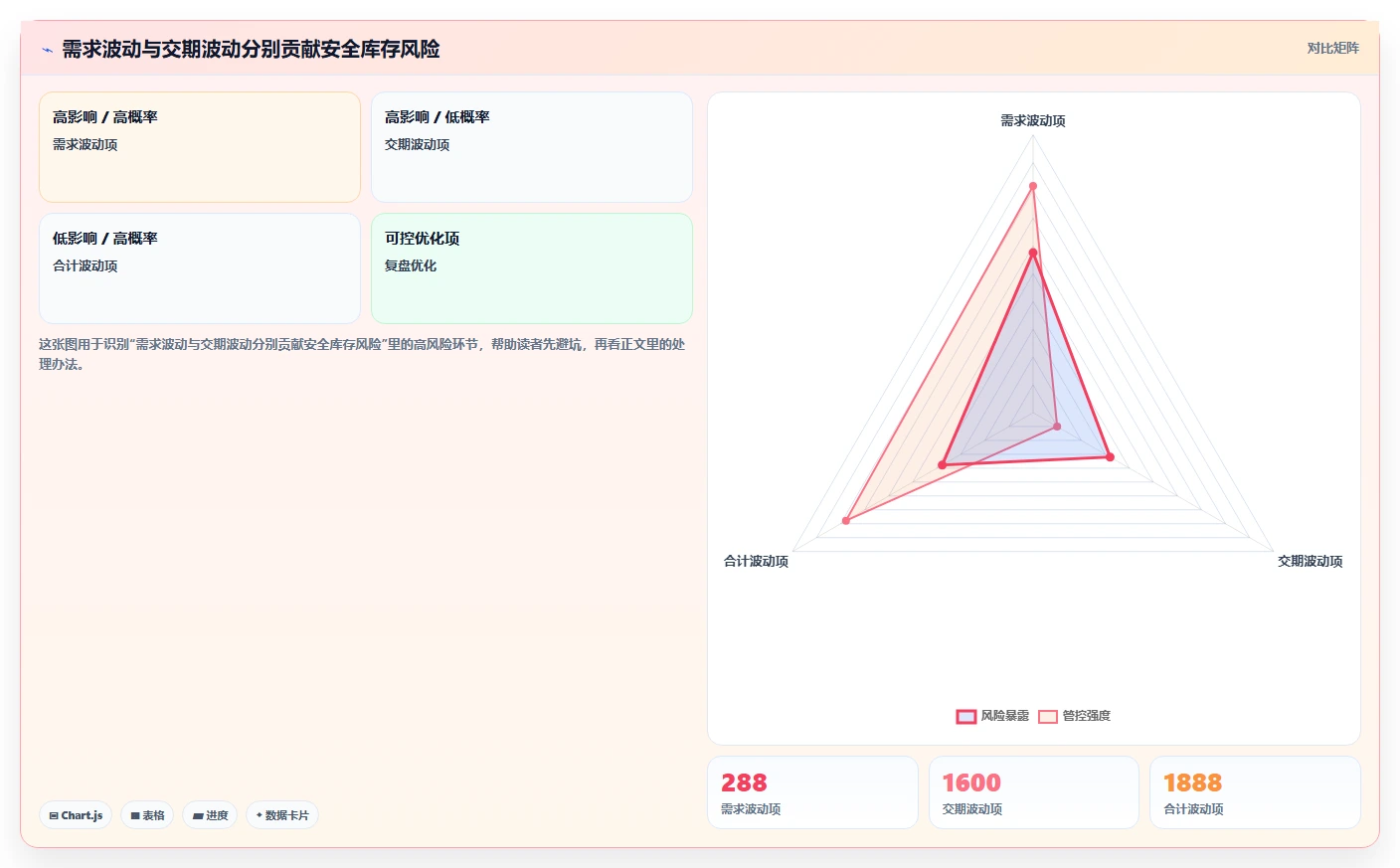Click the 1600 交期波动项 stat card
The image size is (1400, 868).
1034,792
